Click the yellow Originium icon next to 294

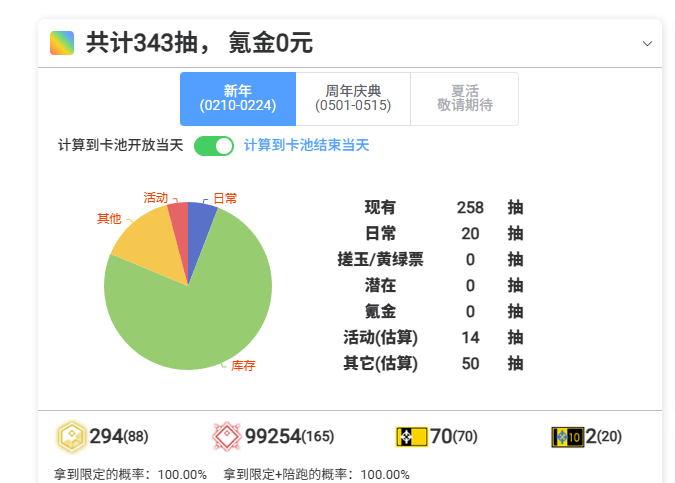point(72,436)
